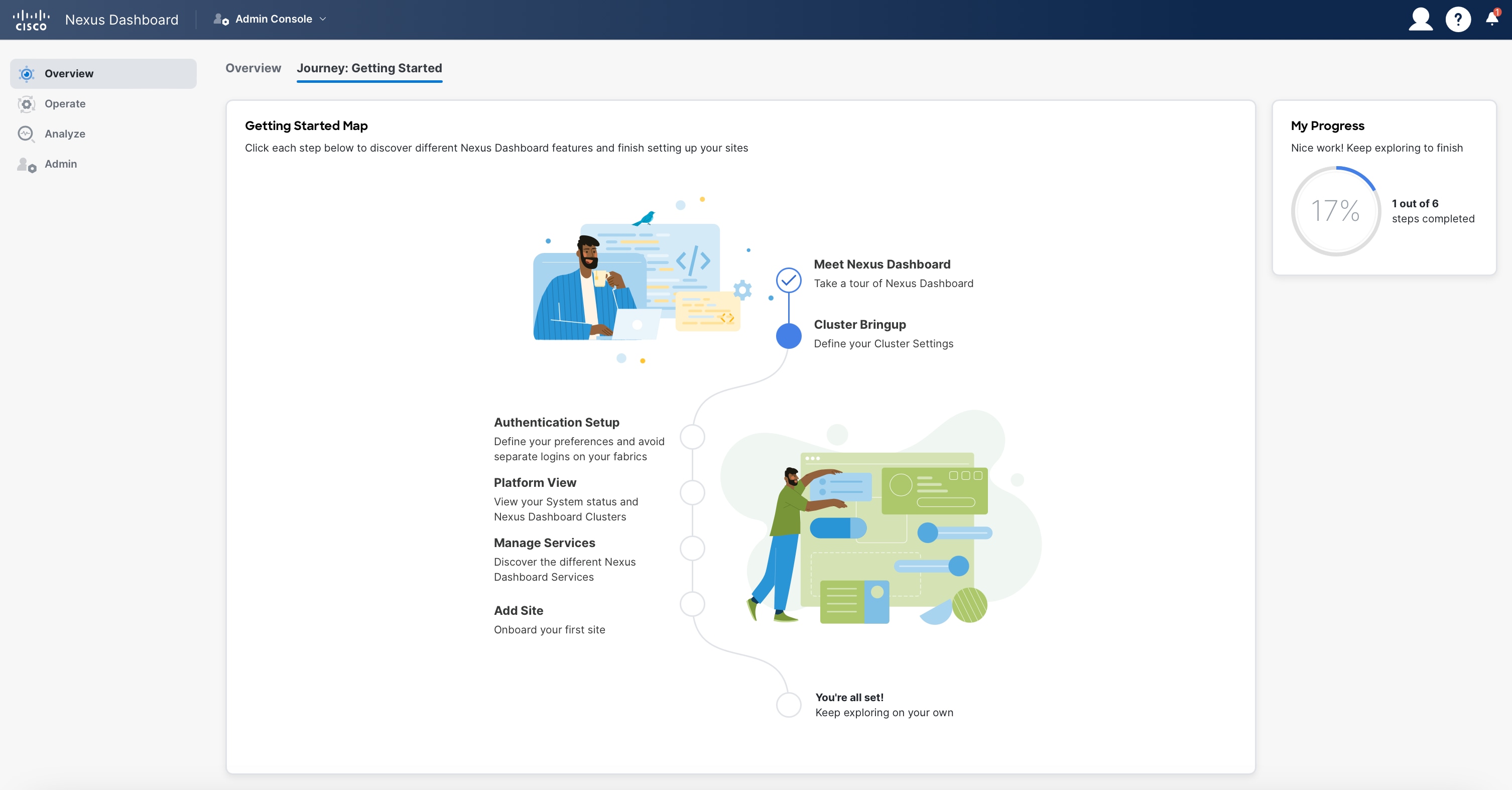Click the completed Meet Nexus Dashboard checkmark
The height and width of the screenshot is (790, 1512).
click(788, 280)
